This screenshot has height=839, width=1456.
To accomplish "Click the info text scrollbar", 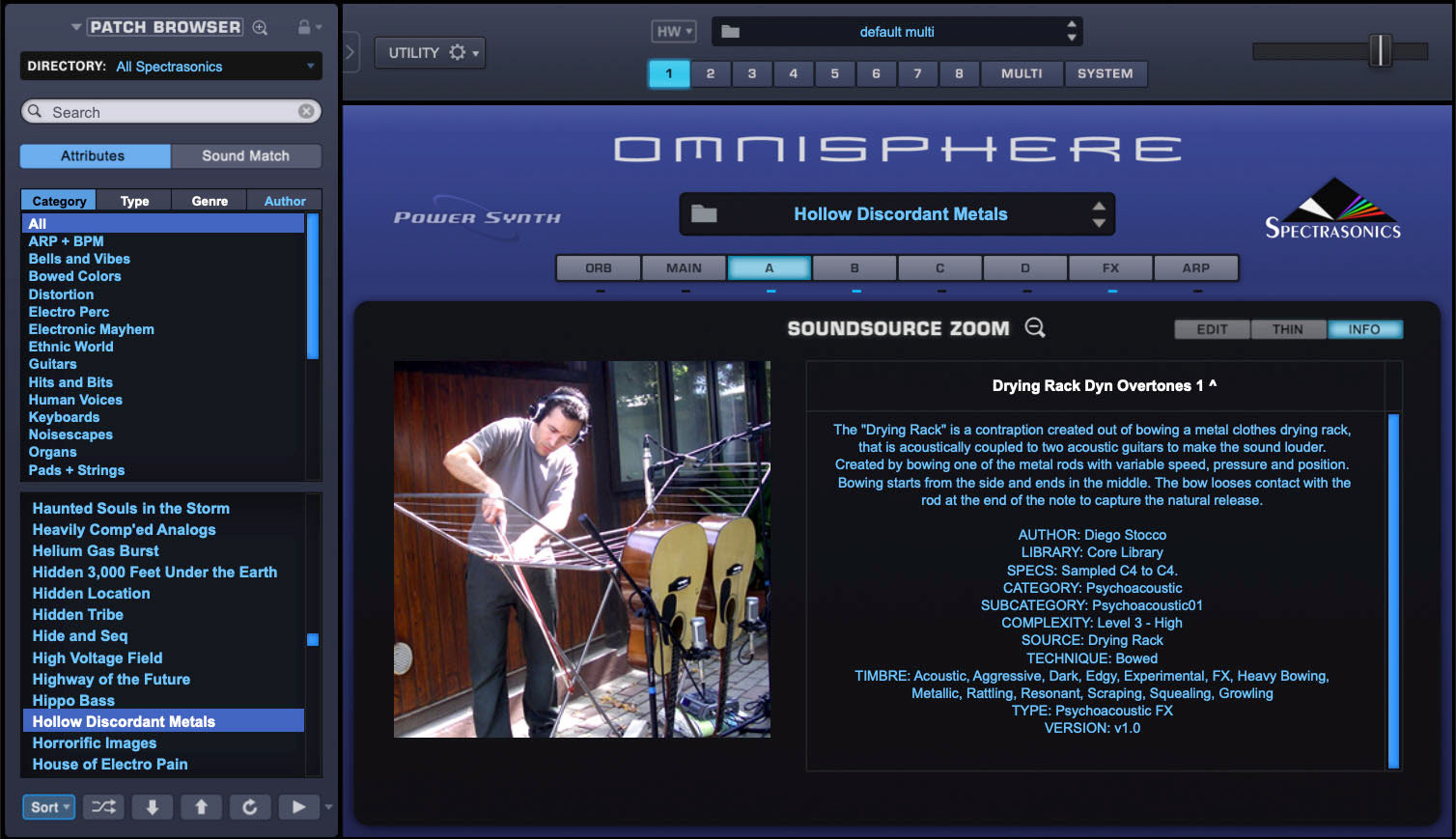I will point(1393,590).
